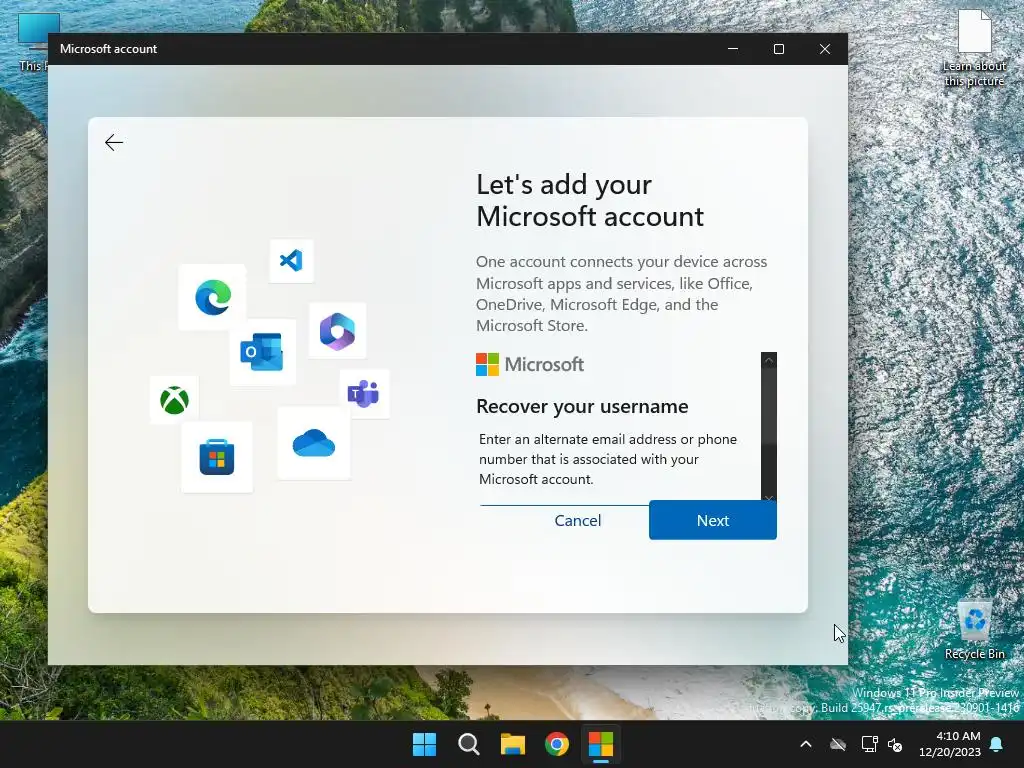Image resolution: width=1024 pixels, height=768 pixels.
Task: Maximize the Microsoft account window
Action: pyautogui.click(x=778, y=49)
